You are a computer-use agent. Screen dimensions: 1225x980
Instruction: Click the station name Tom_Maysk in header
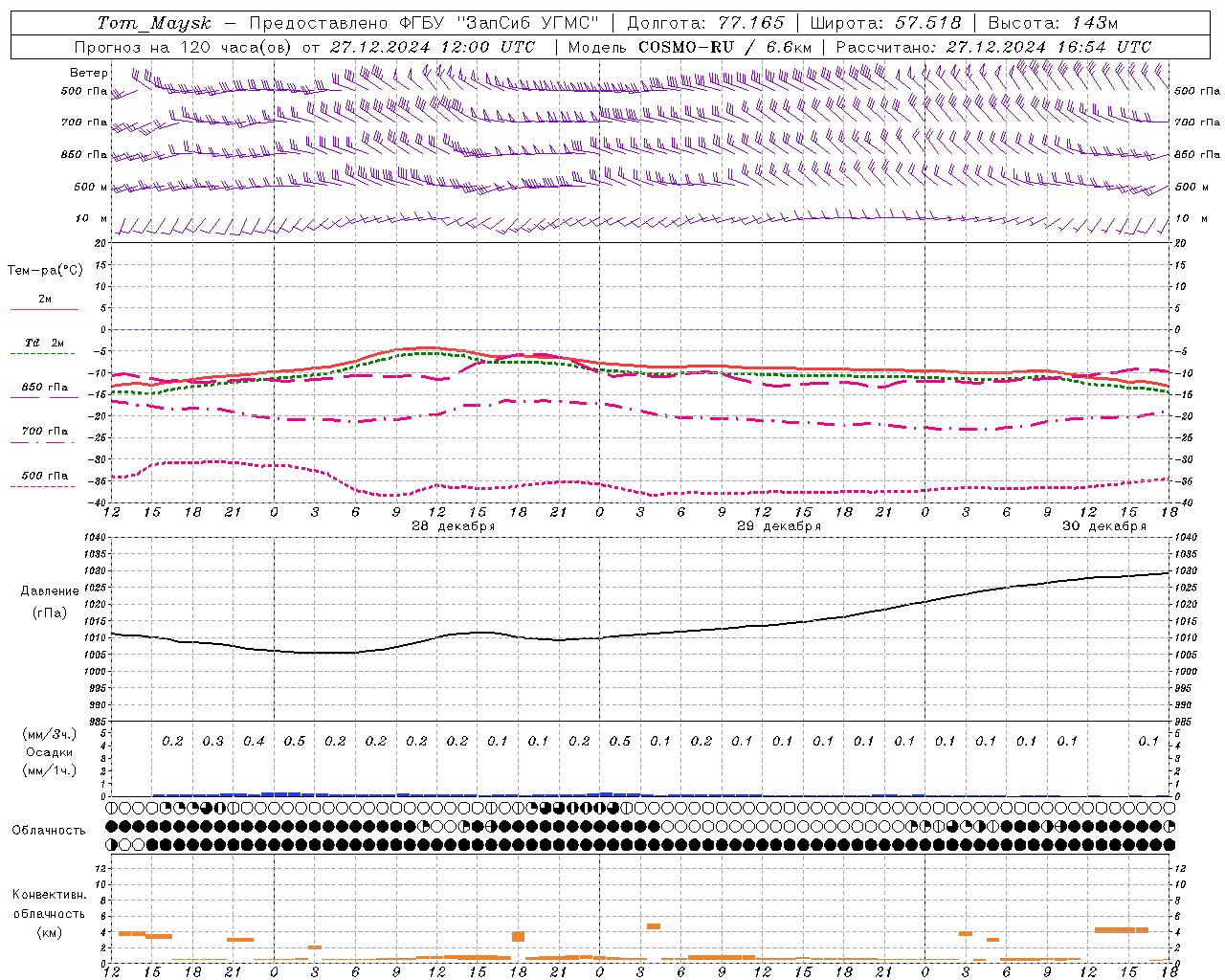click(154, 23)
